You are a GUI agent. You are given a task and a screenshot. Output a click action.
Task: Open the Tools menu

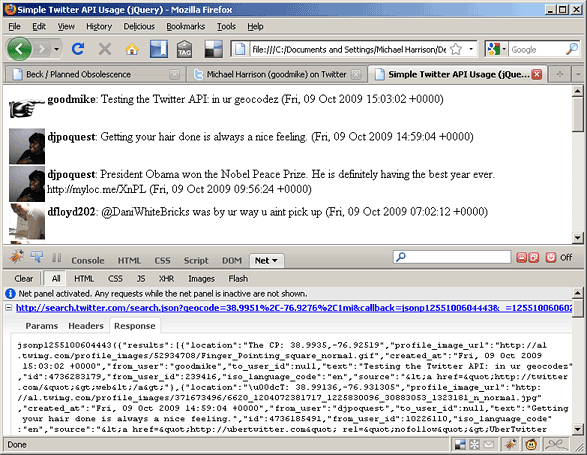(x=226, y=26)
